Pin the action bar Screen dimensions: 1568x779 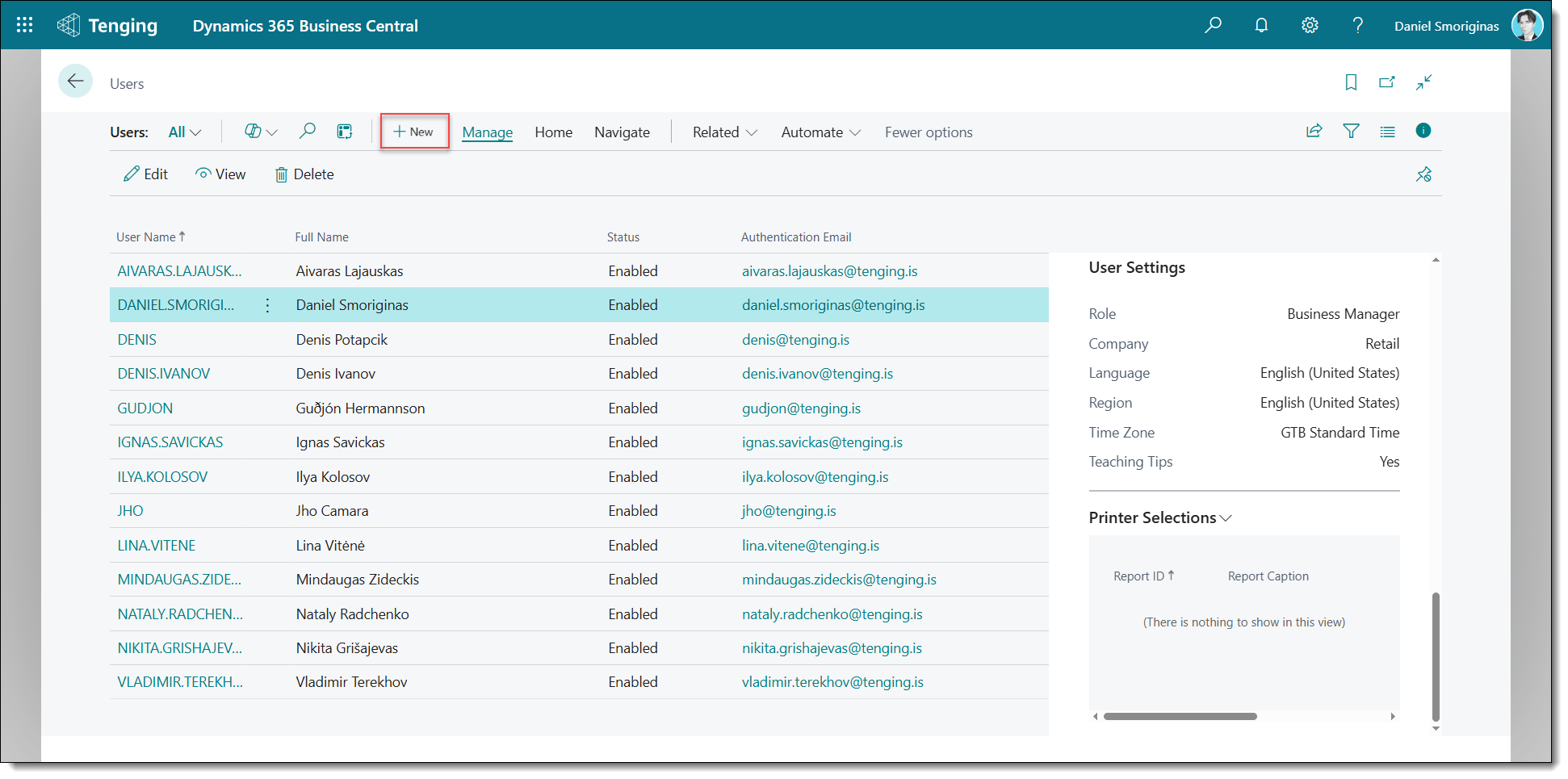[x=1423, y=174]
